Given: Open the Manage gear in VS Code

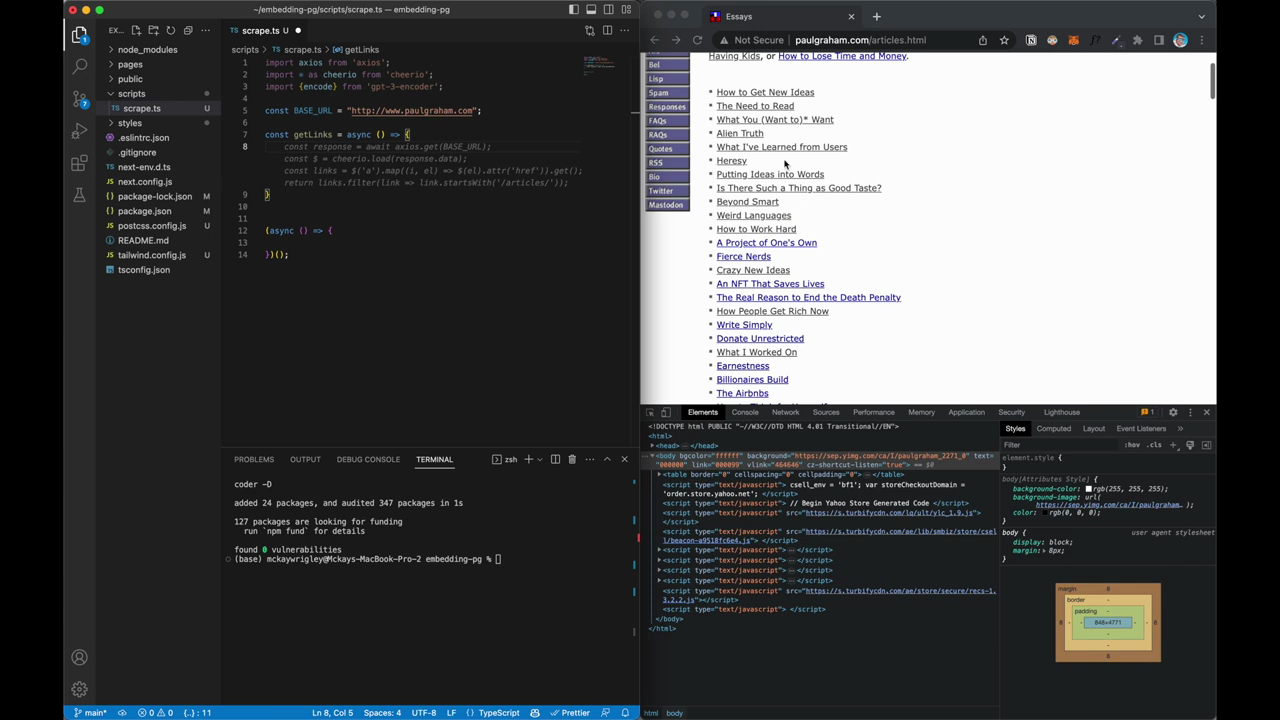Looking at the screenshot, I should [x=79, y=689].
